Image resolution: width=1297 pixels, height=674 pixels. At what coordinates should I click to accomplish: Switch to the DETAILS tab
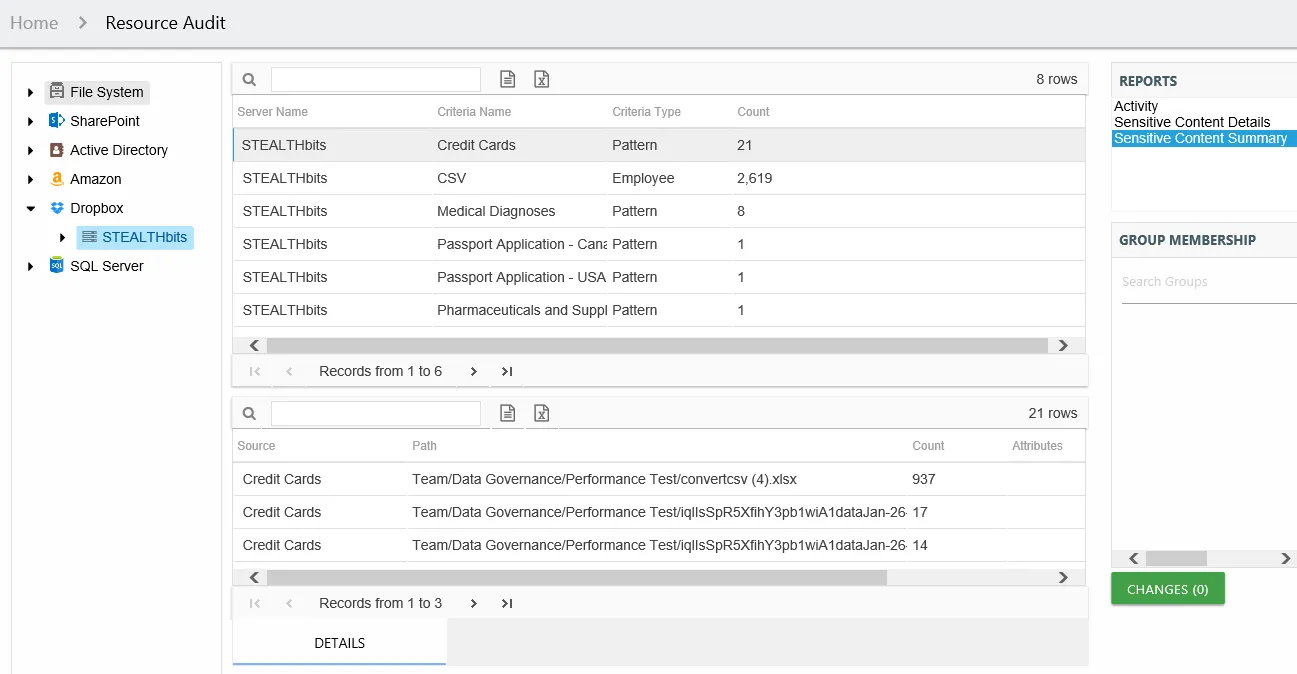click(340, 643)
